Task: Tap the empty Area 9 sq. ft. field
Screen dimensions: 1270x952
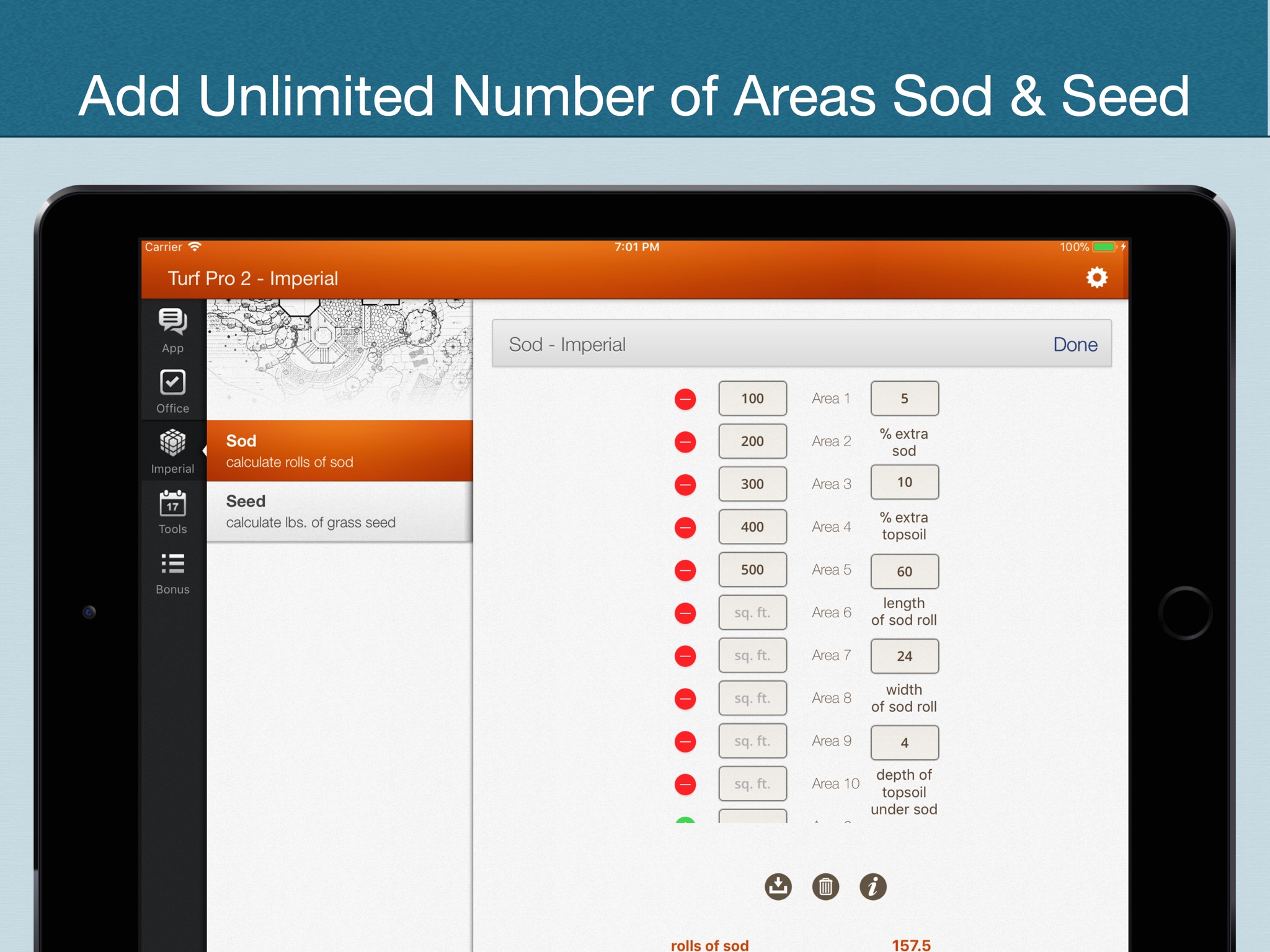Action: pos(752,741)
